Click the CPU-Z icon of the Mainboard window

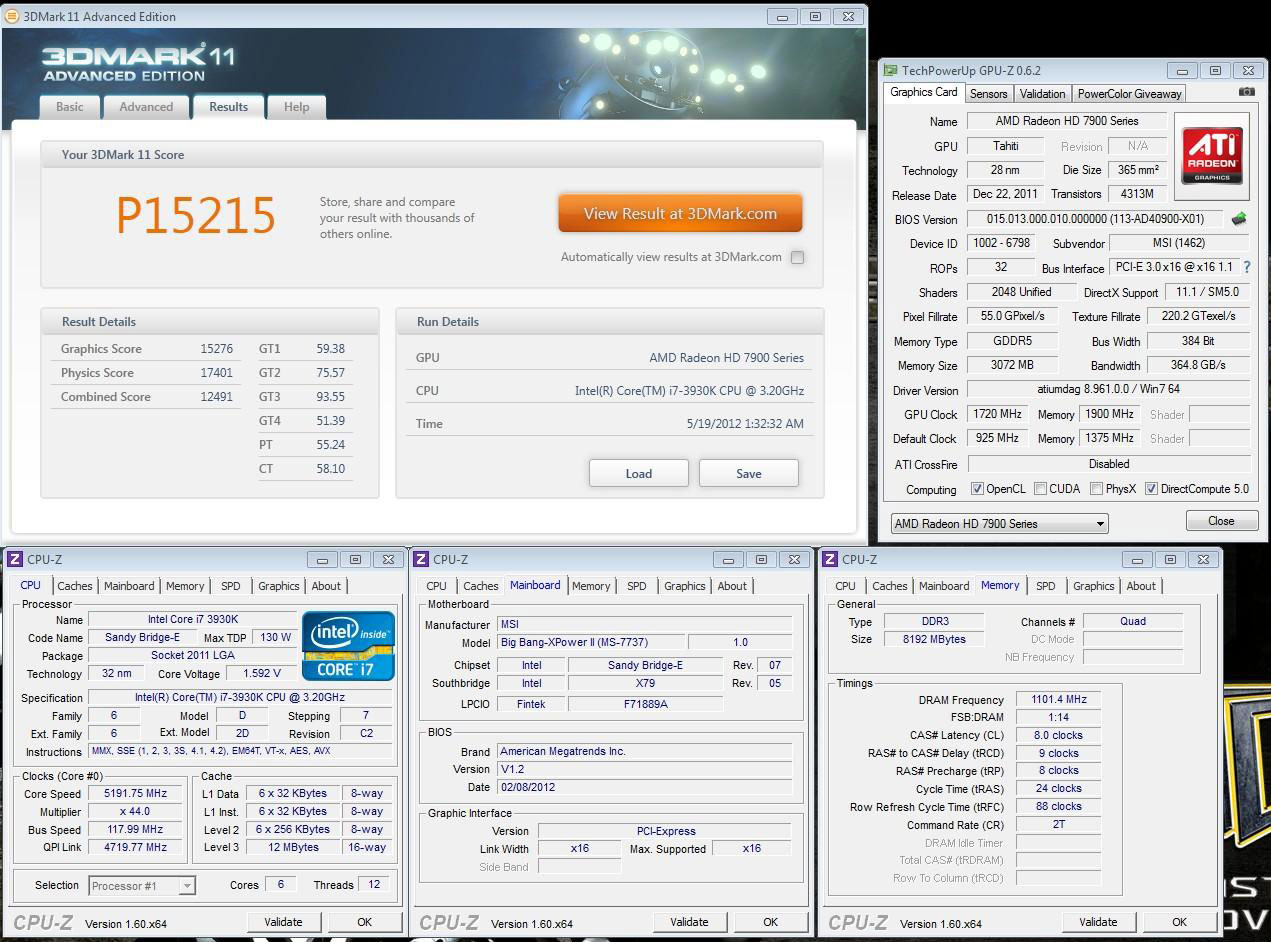pos(421,559)
